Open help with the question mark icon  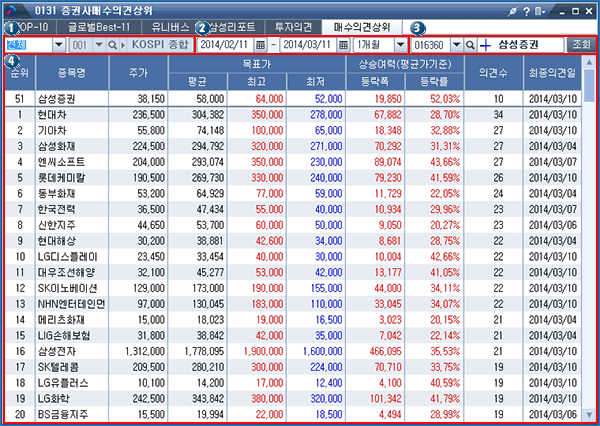(527, 11)
